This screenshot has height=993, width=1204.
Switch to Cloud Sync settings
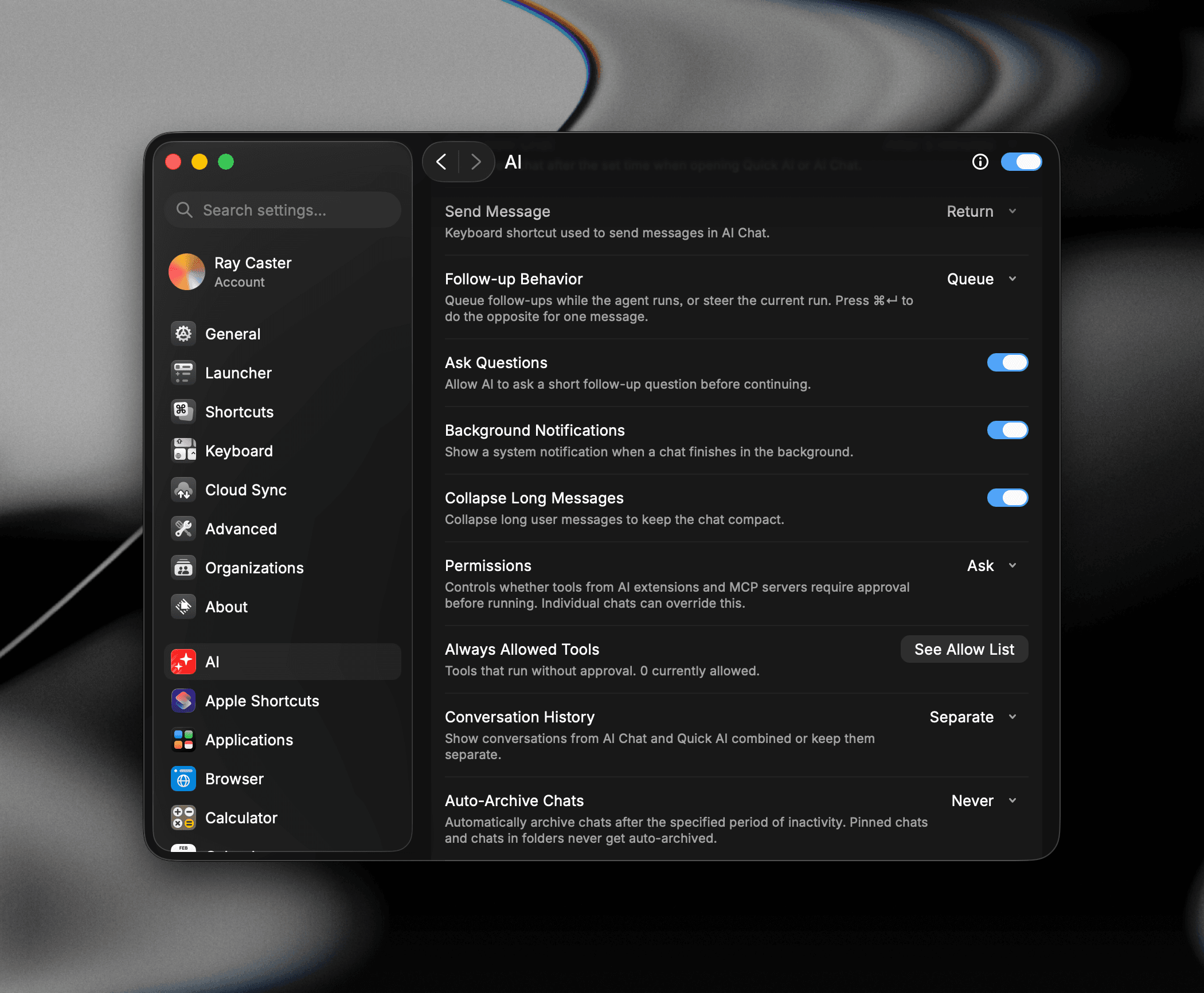(283, 490)
